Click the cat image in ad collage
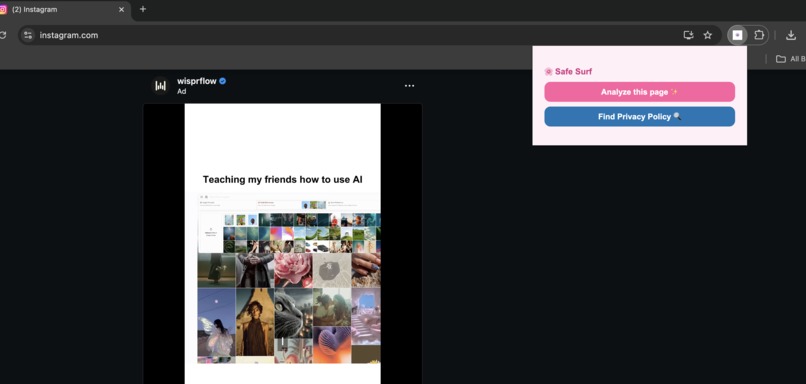Viewport: 806px width, 384px height. [293, 313]
